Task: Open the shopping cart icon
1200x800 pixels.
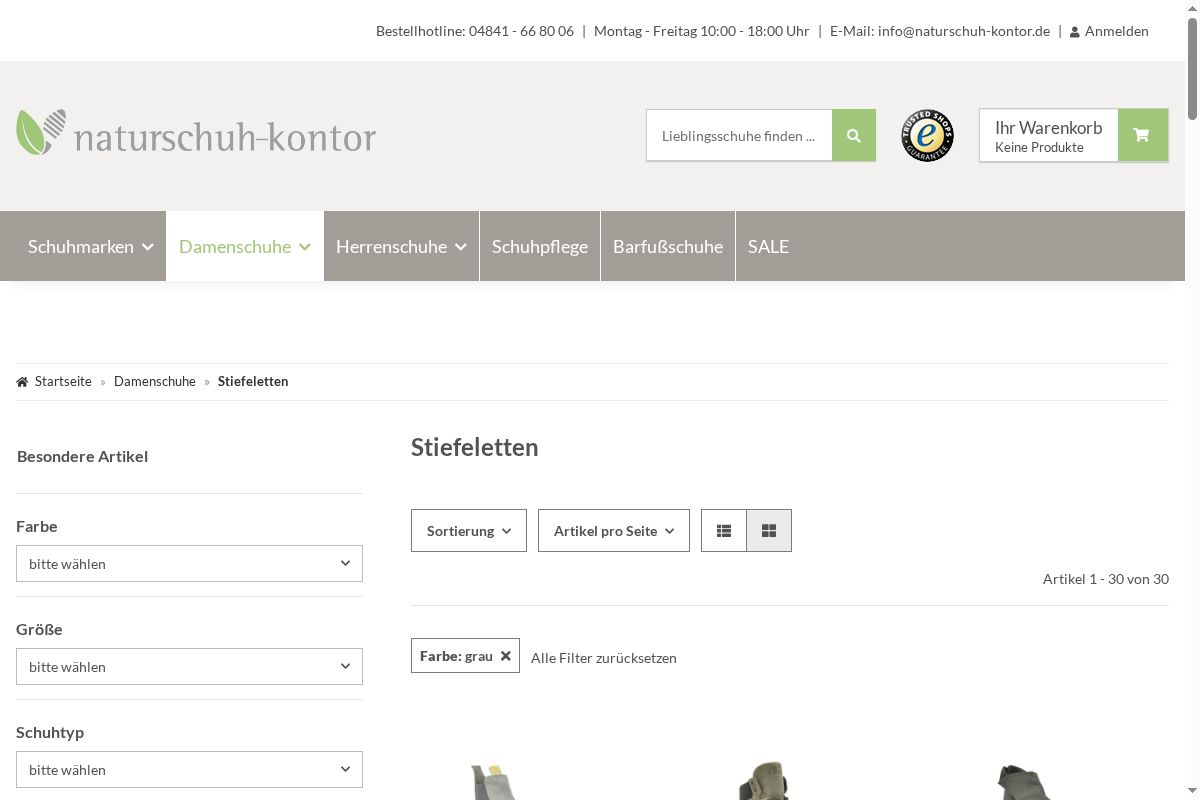Action: tap(1142, 136)
